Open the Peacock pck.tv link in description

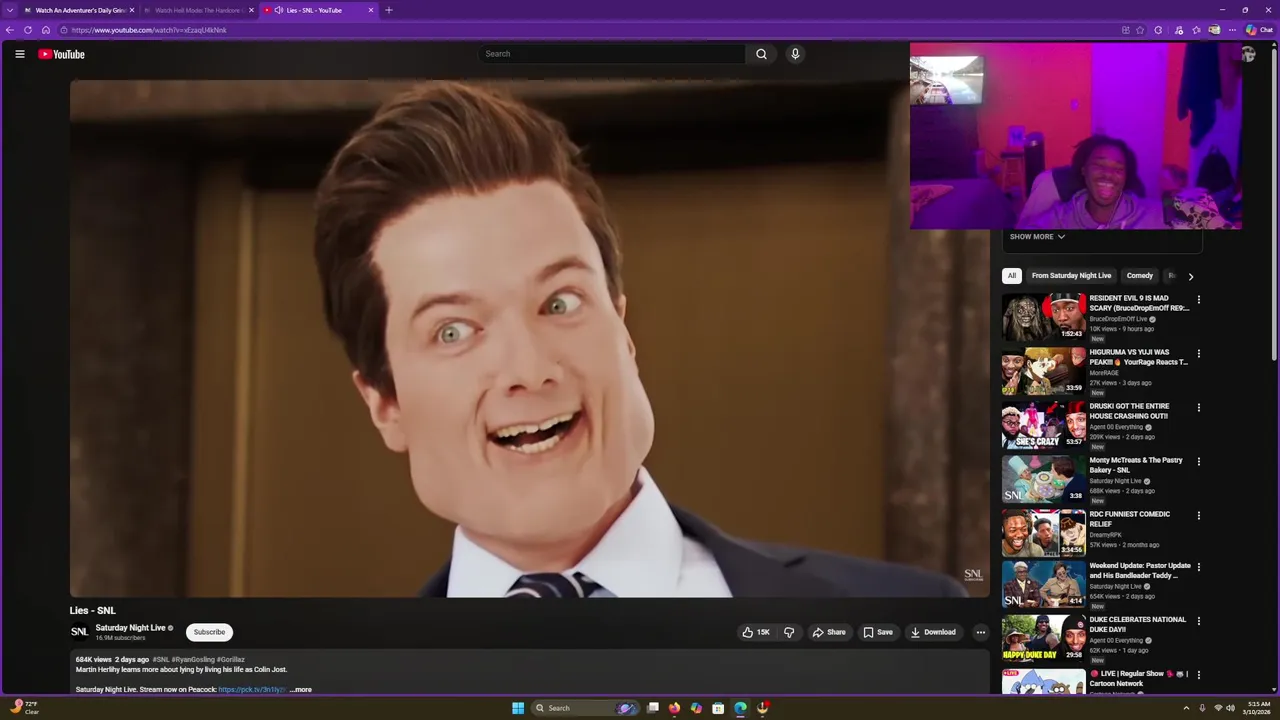pyautogui.click(x=252, y=689)
